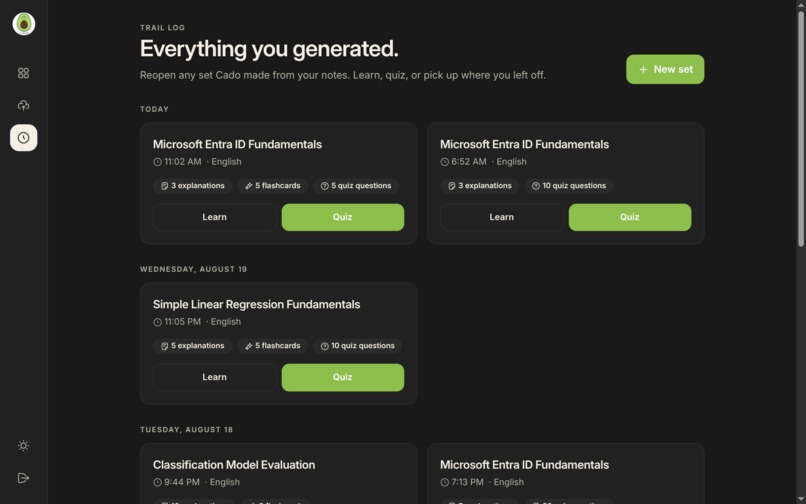Click Learn on the 6:52 AM Entra ID set
Screen dimensions: 806x504
coord(502,217)
